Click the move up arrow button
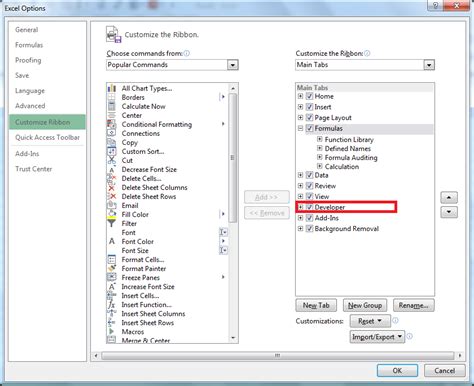474x386 pixels. tap(449, 197)
